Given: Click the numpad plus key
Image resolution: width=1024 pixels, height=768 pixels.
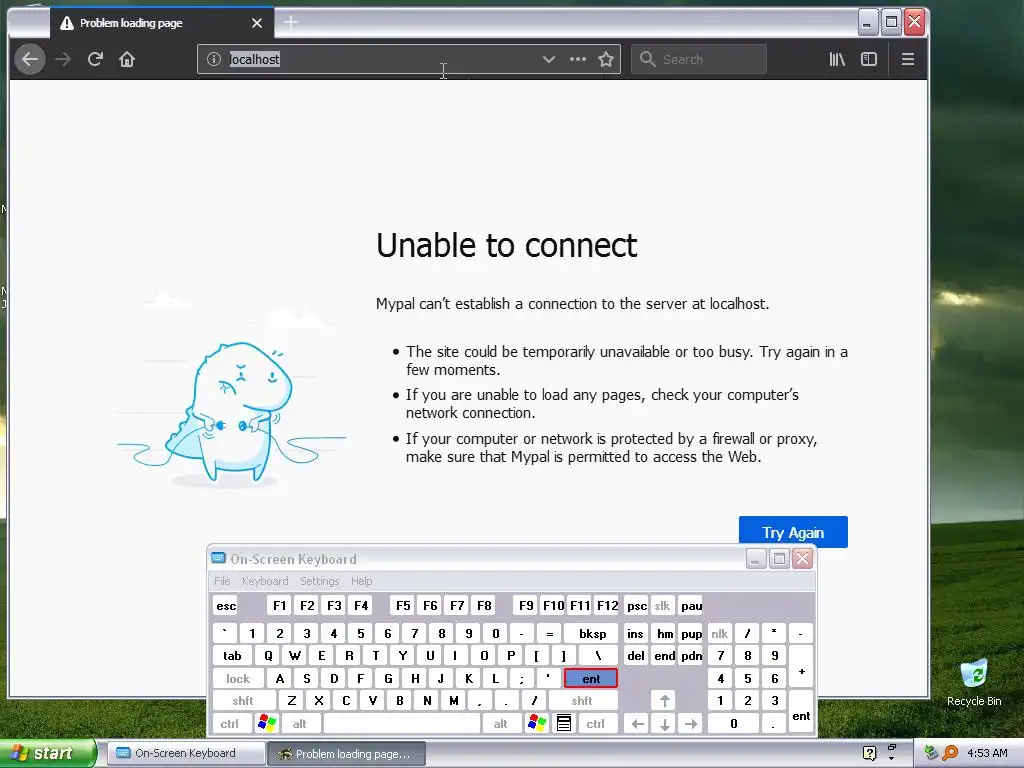Looking at the screenshot, I should point(801,667).
